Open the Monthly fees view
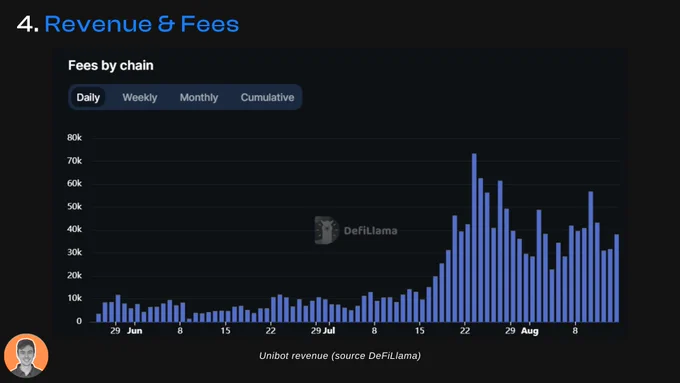This screenshot has width=680, height=383. pyautogui.click(x=199, y=97)
